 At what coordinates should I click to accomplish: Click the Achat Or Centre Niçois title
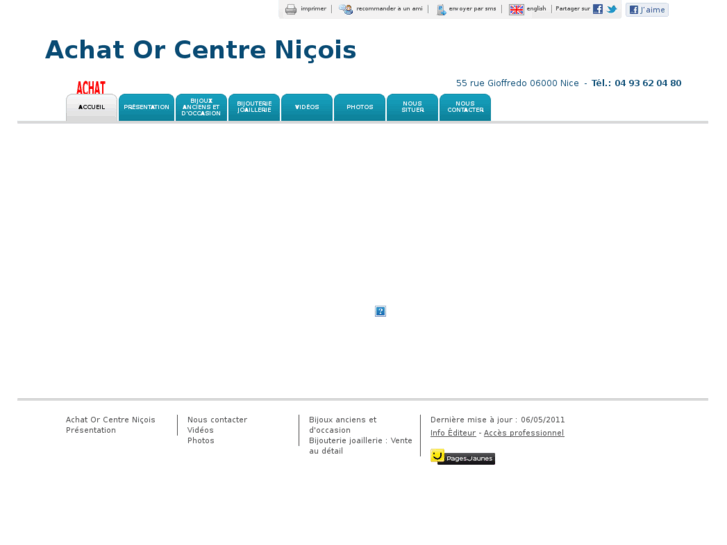pyautogui.click(x=201, y=50)
